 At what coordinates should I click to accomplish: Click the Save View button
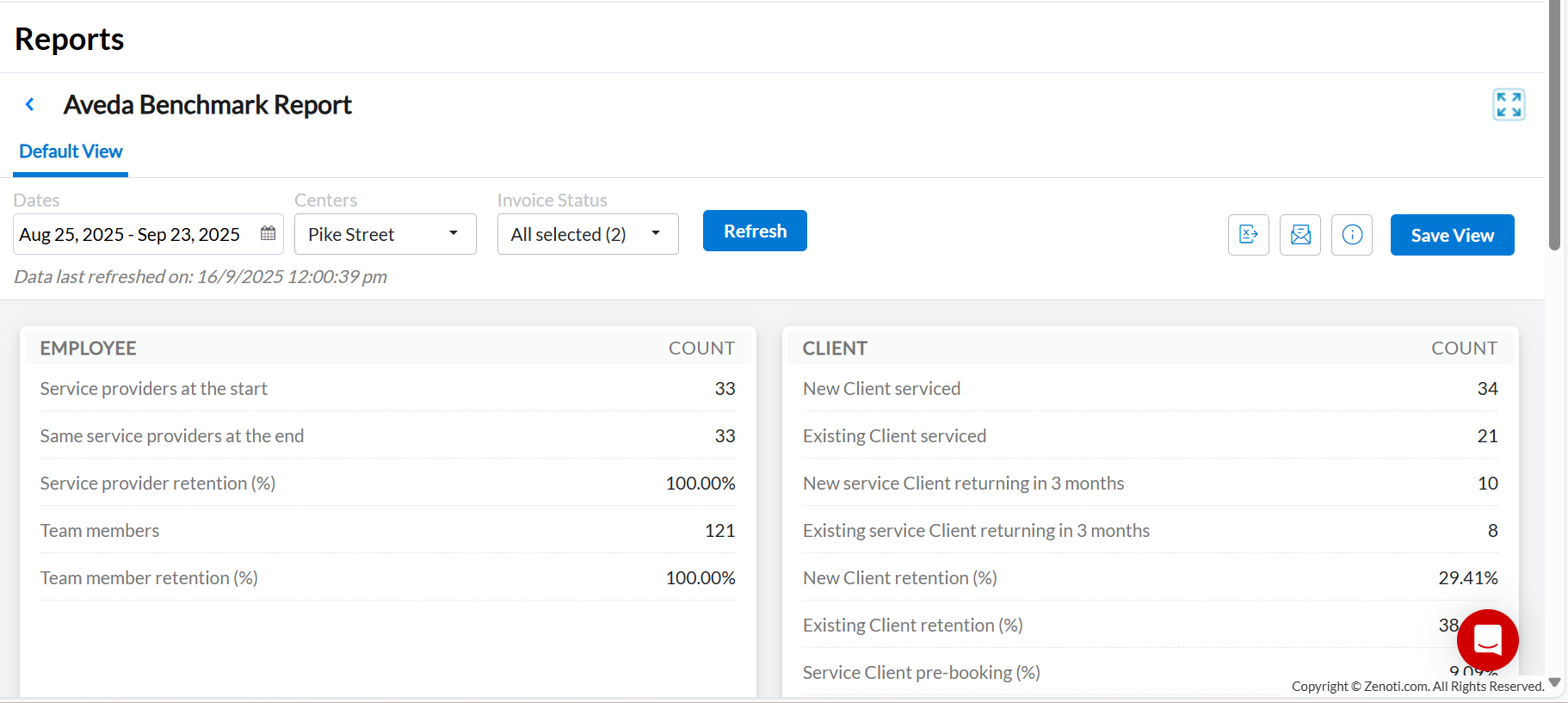point(1452,236)
